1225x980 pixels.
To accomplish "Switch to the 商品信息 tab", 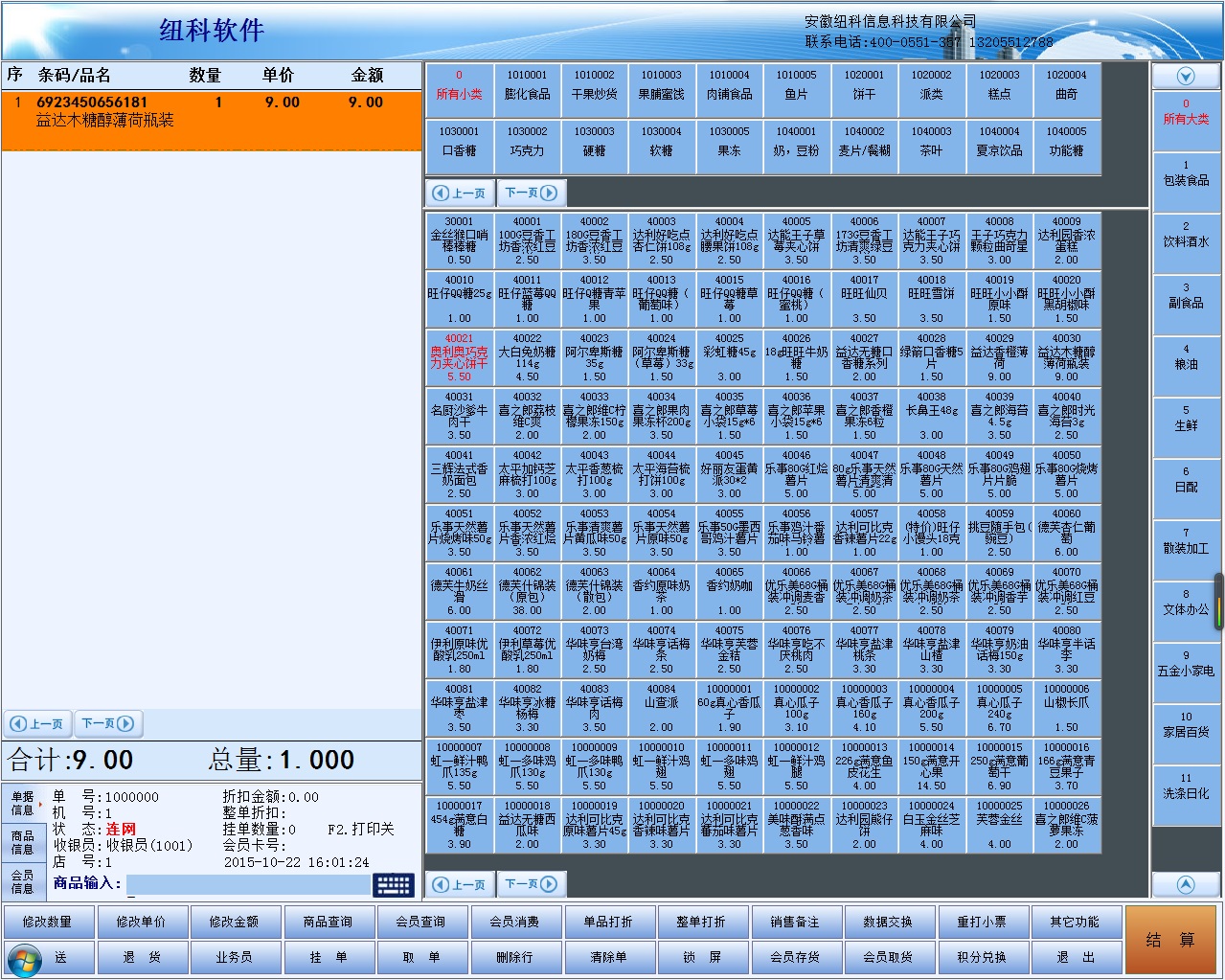I will click(x=22, y=842).
